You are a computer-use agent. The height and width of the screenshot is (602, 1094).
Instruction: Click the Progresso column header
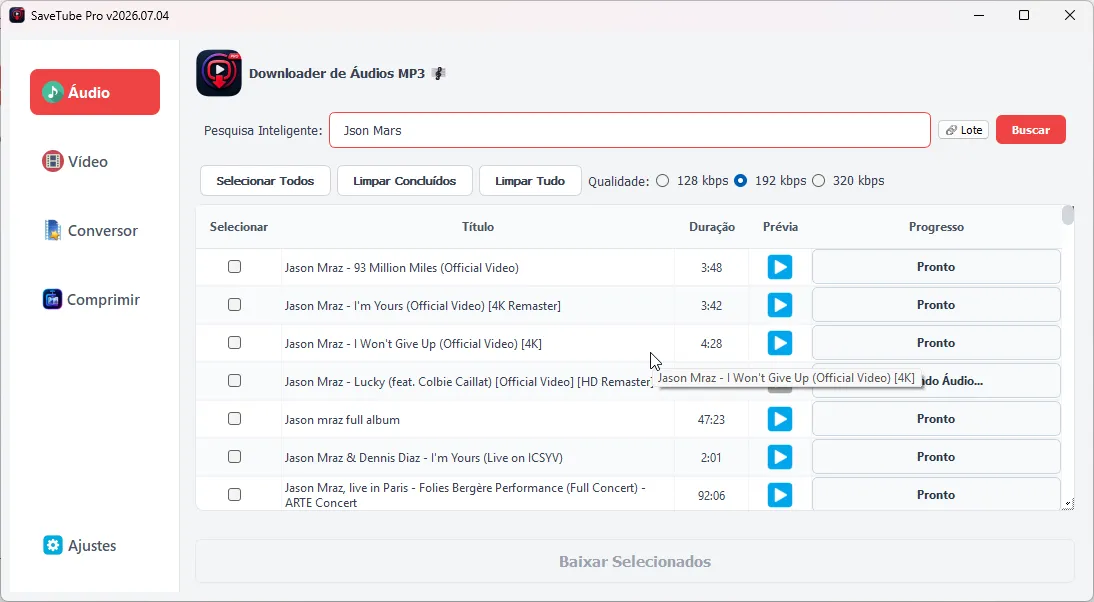coord(936,227)
